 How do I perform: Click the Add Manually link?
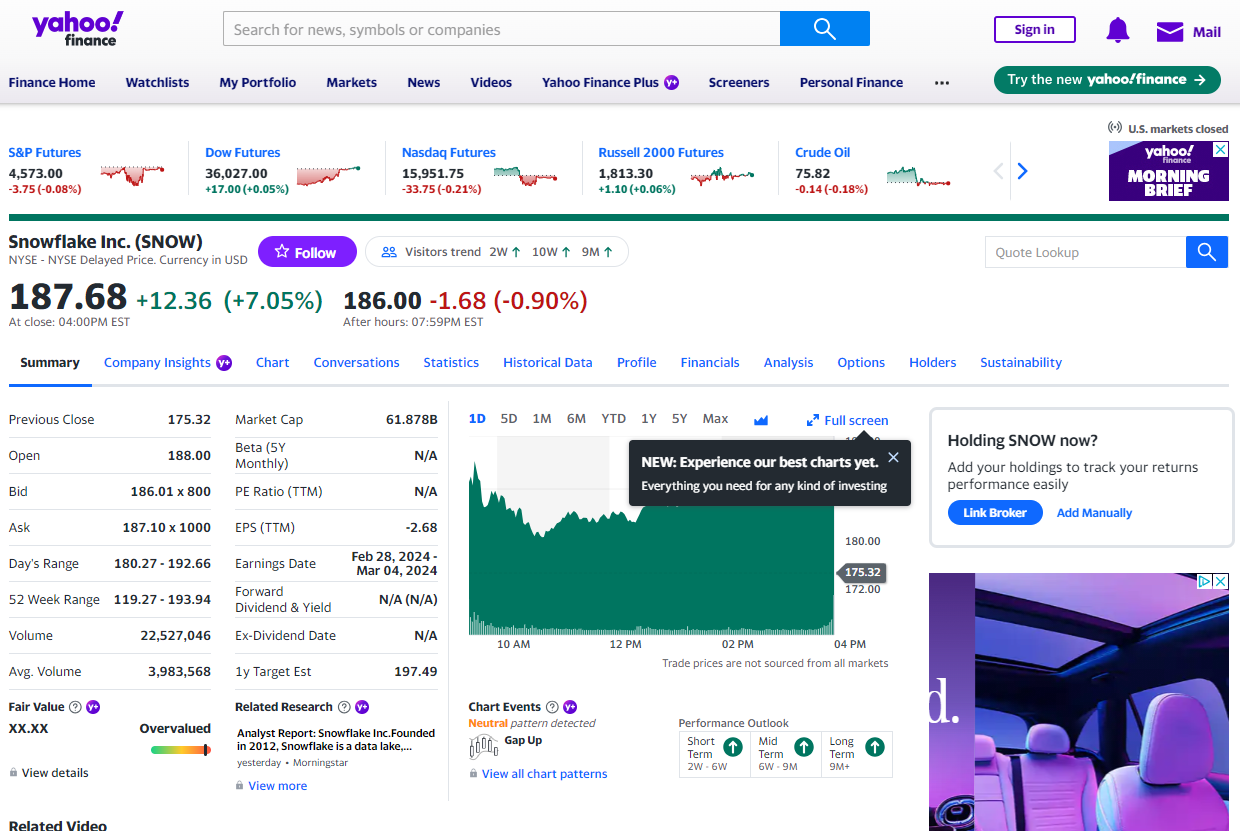click(x=1094, y=513)
